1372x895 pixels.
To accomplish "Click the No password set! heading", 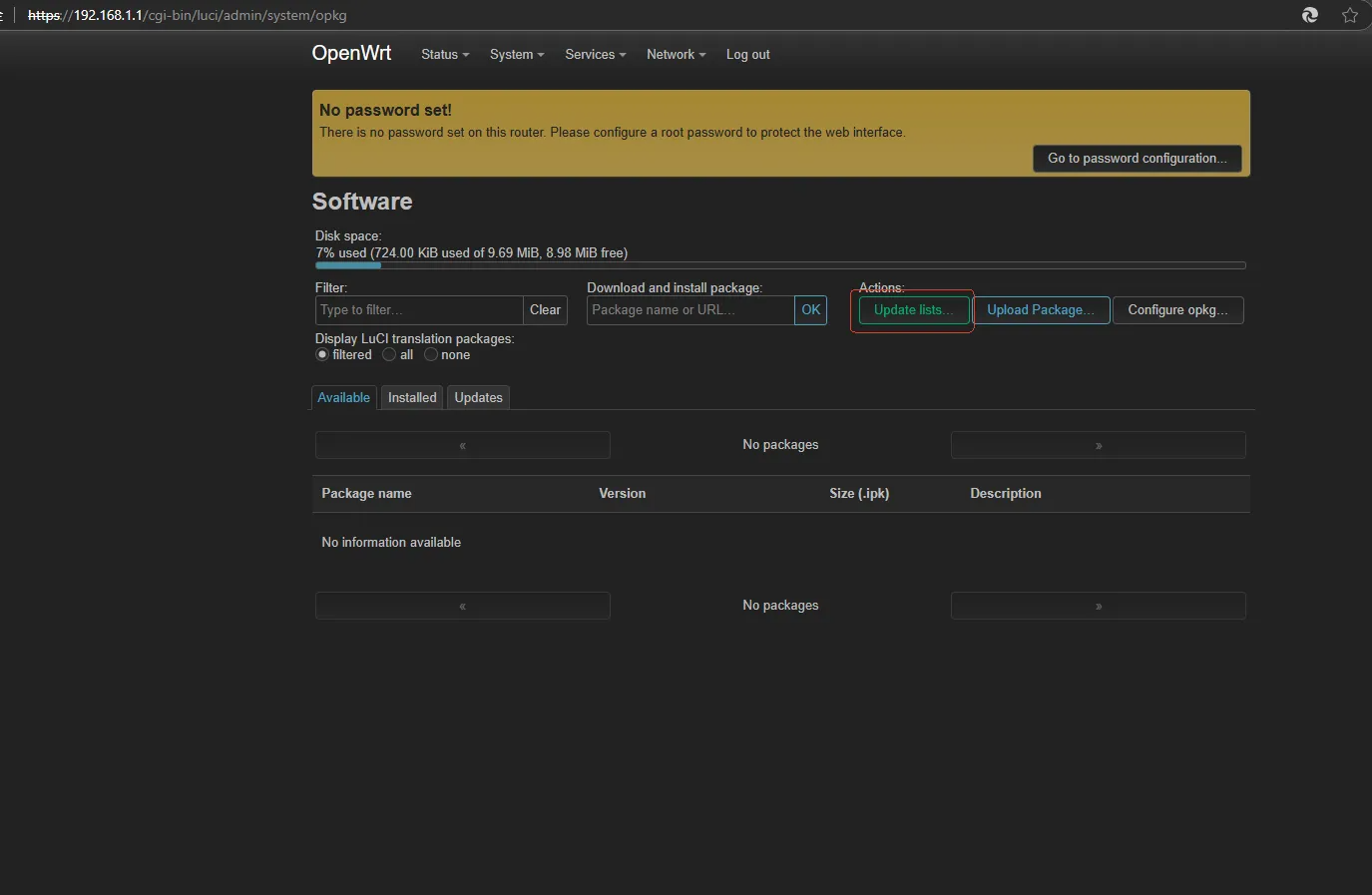I will coord(385,111).
